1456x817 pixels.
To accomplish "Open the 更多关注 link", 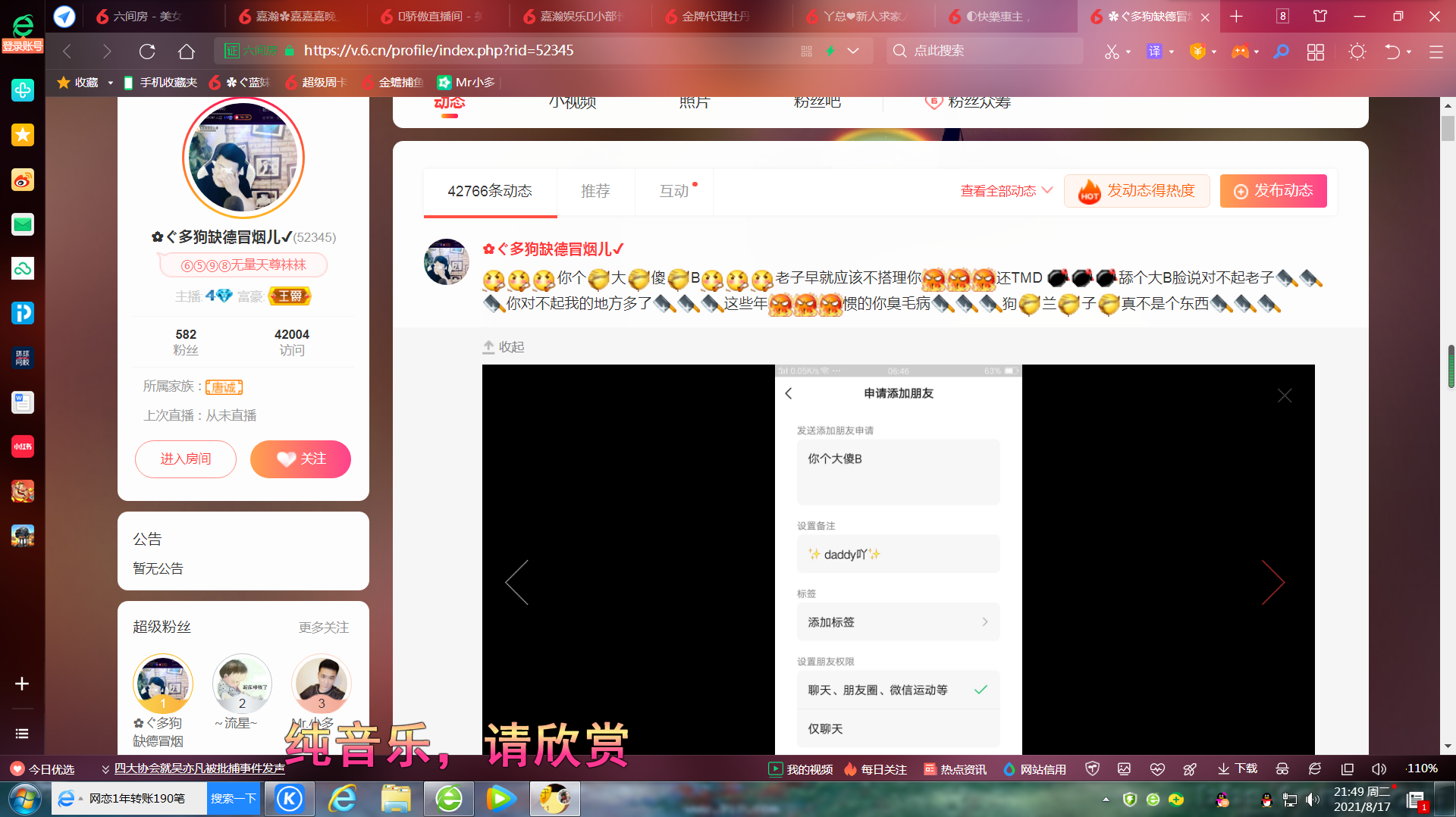I will click(324, 628).
